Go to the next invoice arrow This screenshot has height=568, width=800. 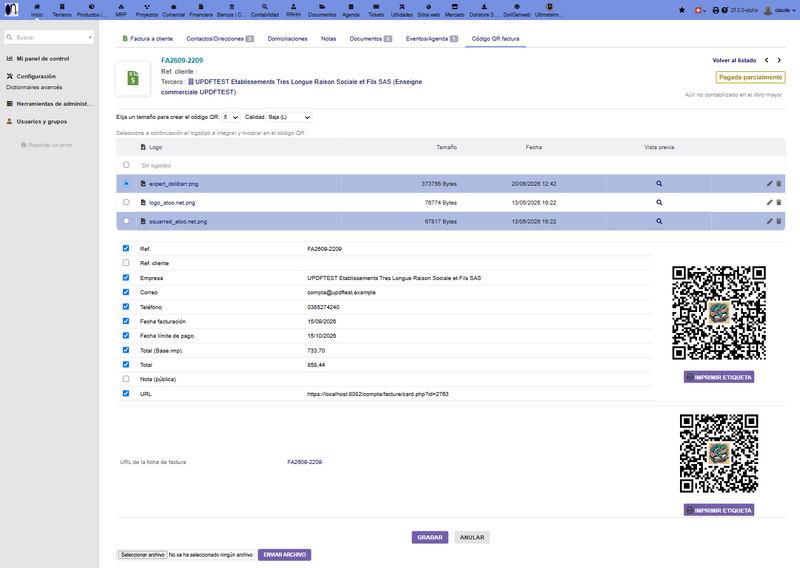point(779,60)
